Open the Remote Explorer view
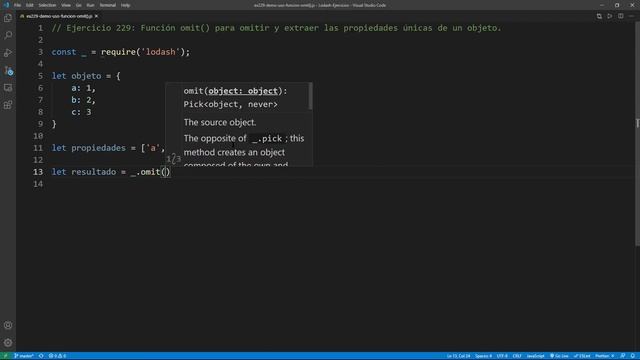The image size is (640, 360). (x=8, y=88)
